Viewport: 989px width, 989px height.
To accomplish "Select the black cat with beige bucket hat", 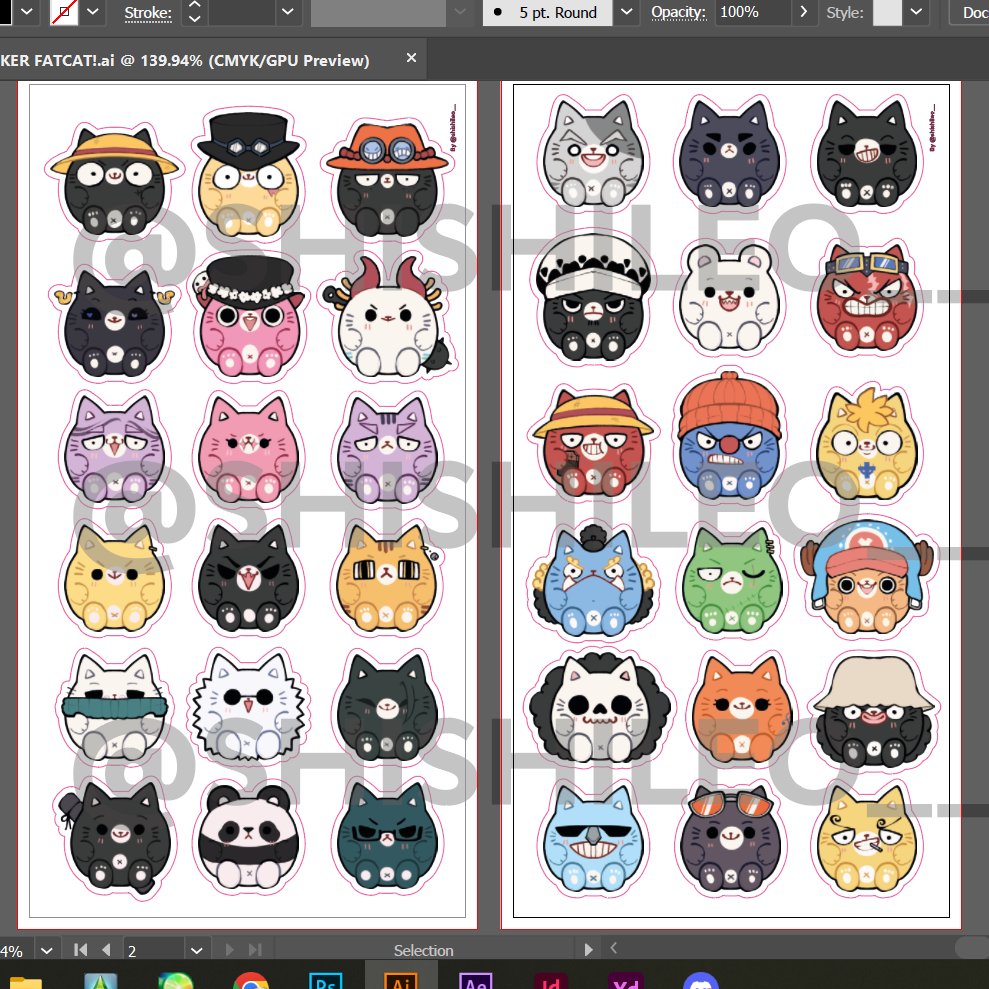I will pos(874,713).
